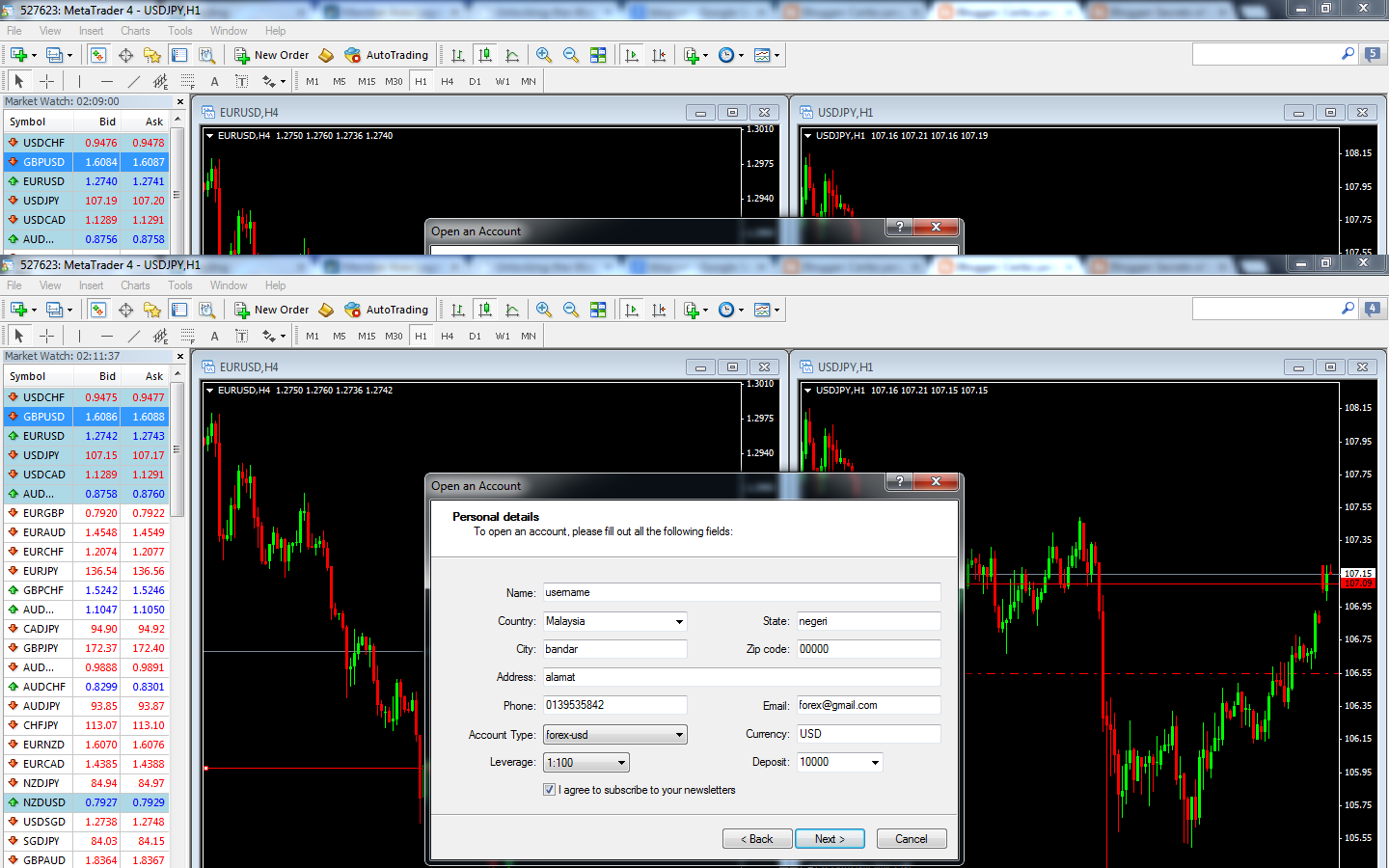
Task: Select cursor arrow tool in lower window
Action: click(x=19, y=336)
